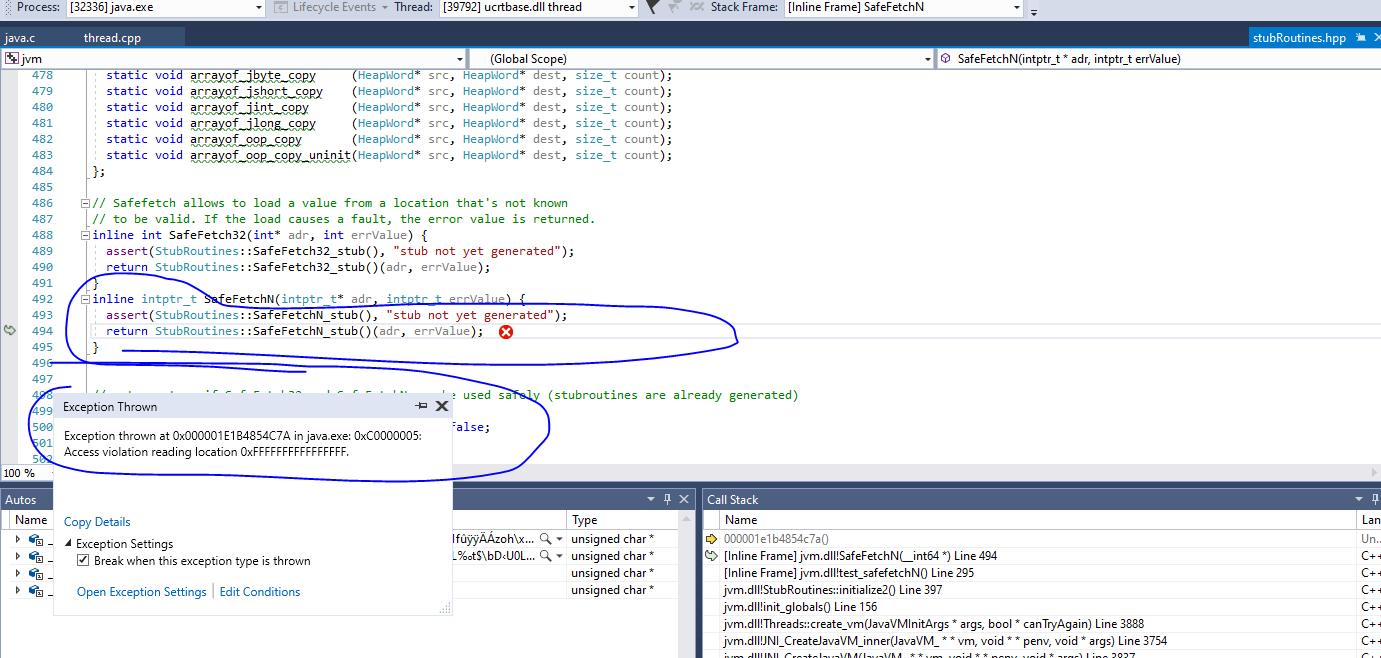The width and height of the screenshot is (1381, 658).
Task: Open Autos panel window options dropdown
Action: click(x=653, y=499)
